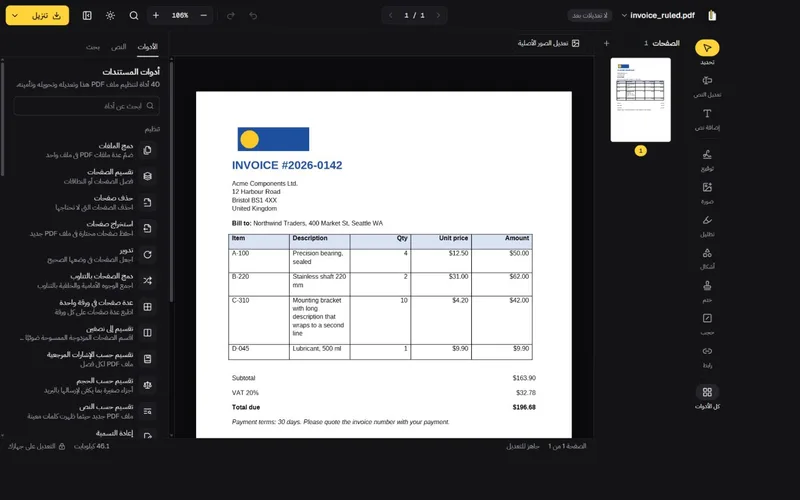
Task: Switch to the بحث tab
Action: click(x=93, y=47)
